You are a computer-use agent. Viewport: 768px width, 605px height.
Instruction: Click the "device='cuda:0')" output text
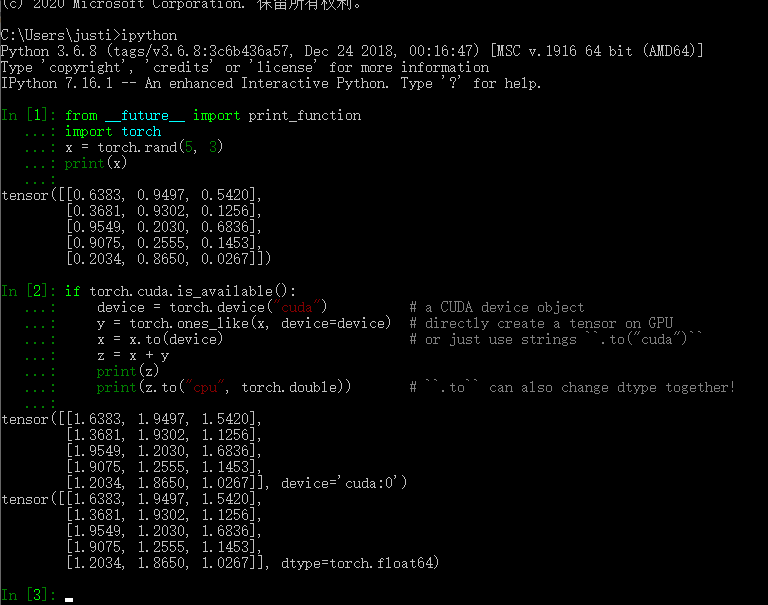coord(344,483)
